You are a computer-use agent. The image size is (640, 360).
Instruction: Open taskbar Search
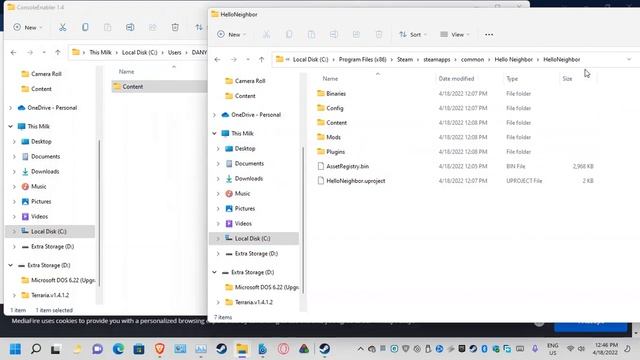pyautogui.click(x=36, y=349)
